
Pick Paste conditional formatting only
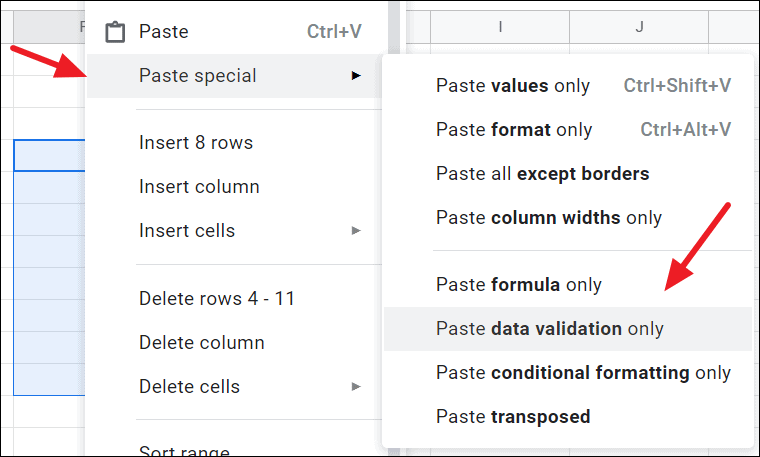583,373
